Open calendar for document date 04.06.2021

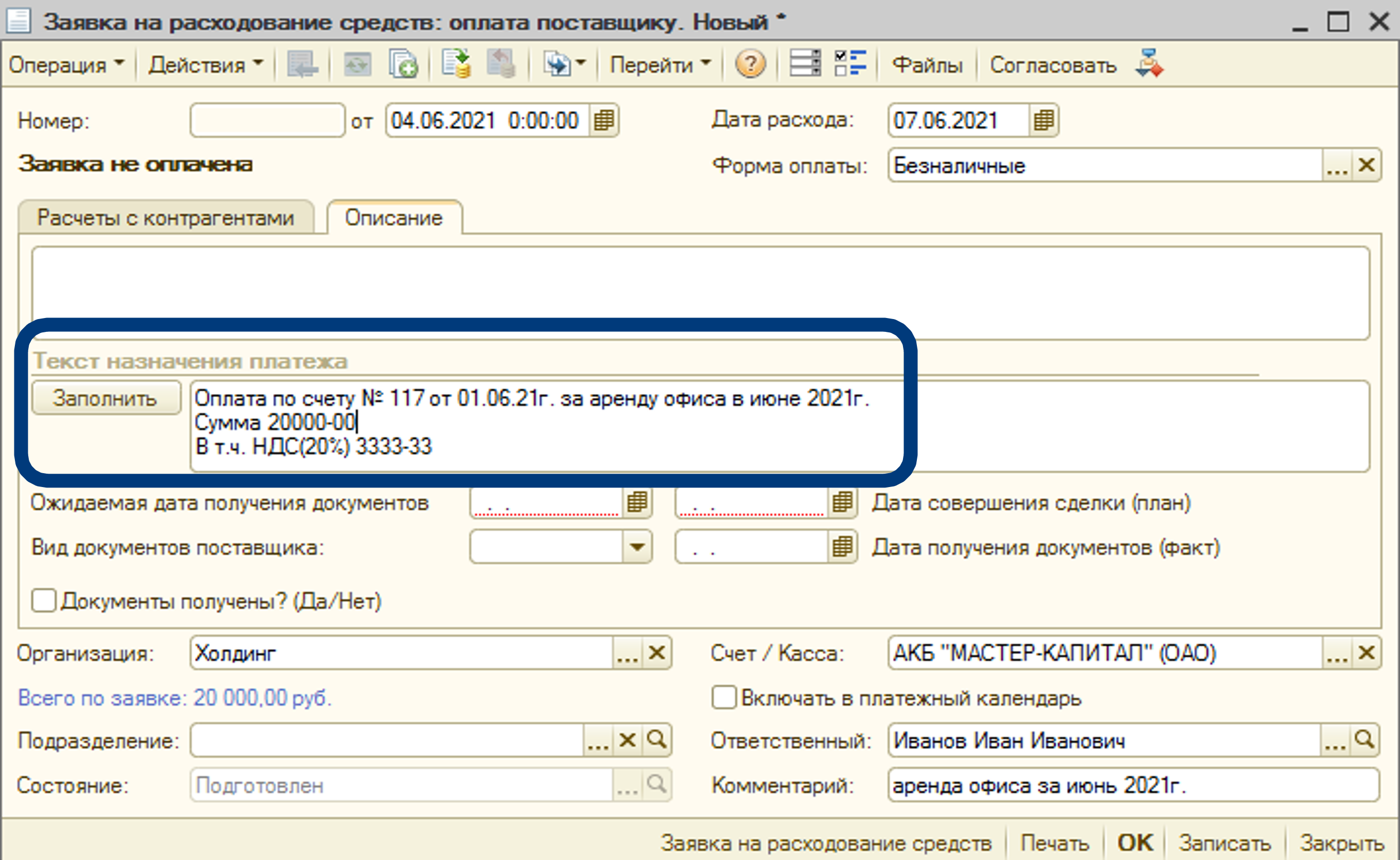click(604, 120)
